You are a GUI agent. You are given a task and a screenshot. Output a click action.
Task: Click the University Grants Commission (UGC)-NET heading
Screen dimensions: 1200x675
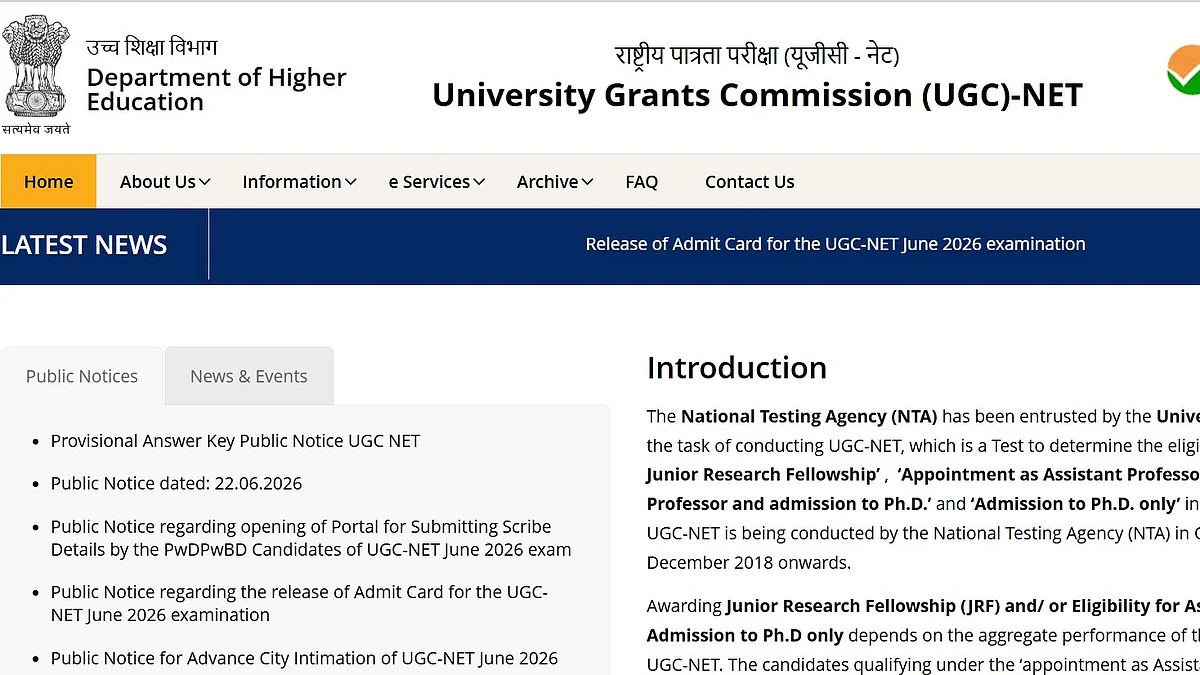coord(757,95)
